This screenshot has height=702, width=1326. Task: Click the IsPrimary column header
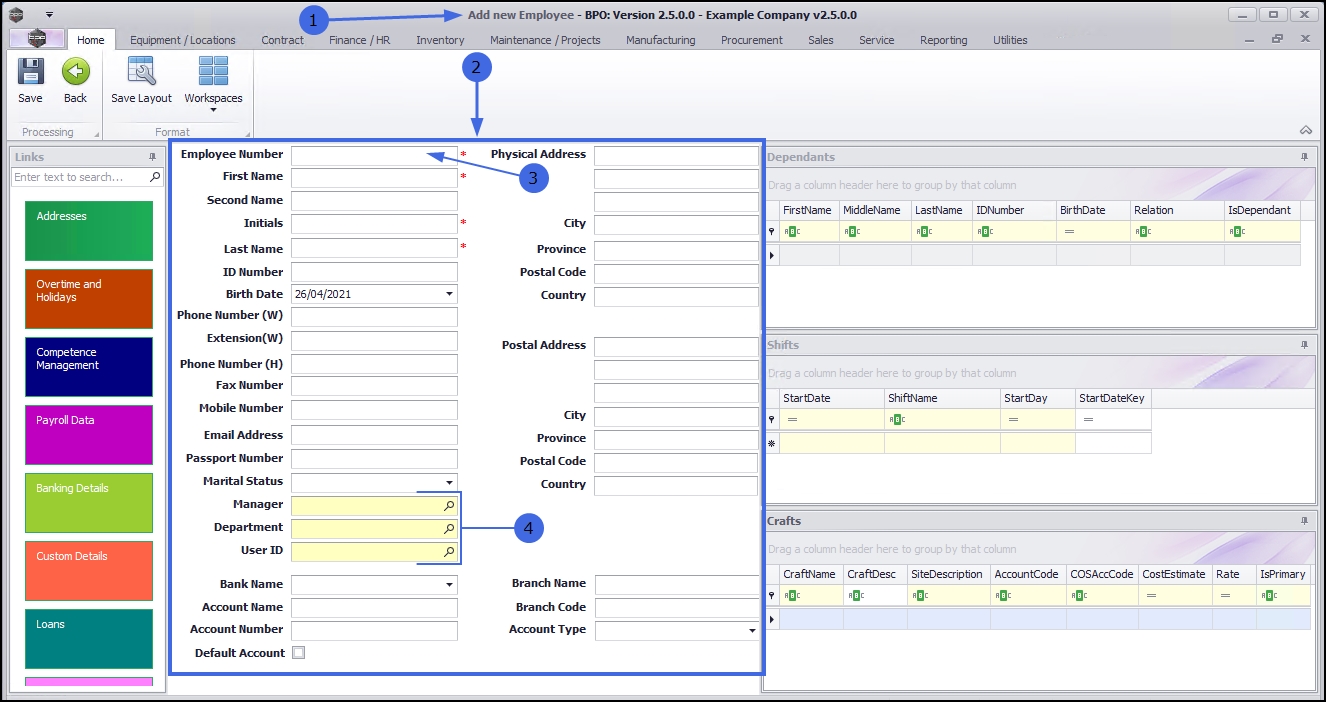1283,575
